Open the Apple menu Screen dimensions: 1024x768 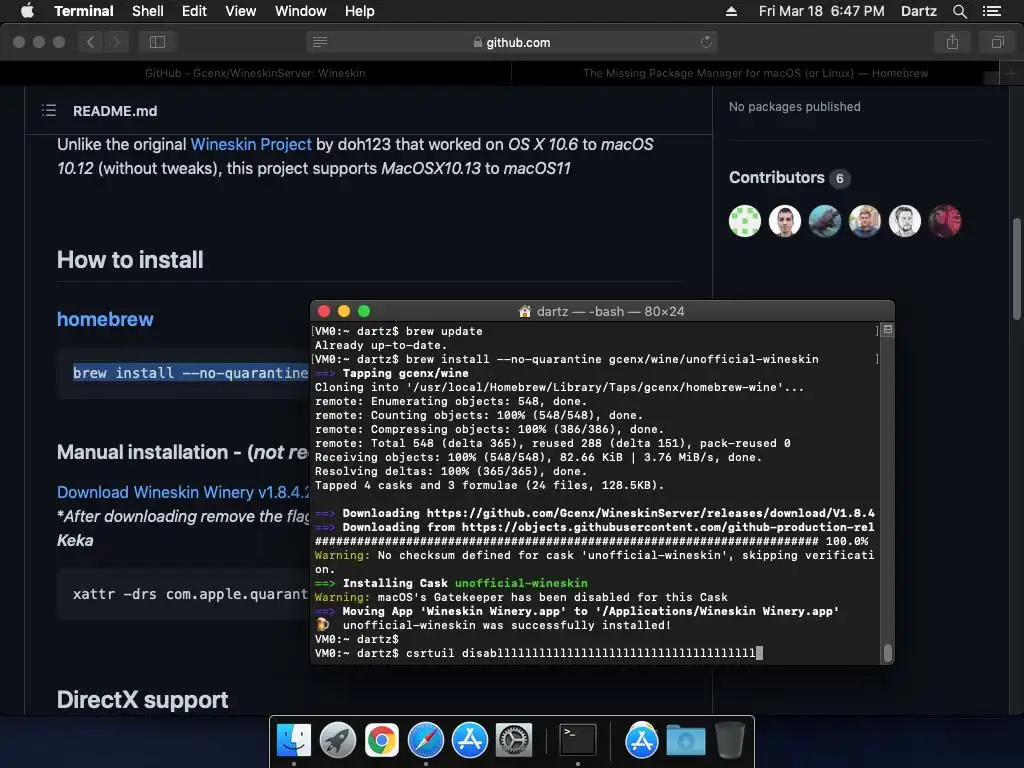[x=27, y=11]
